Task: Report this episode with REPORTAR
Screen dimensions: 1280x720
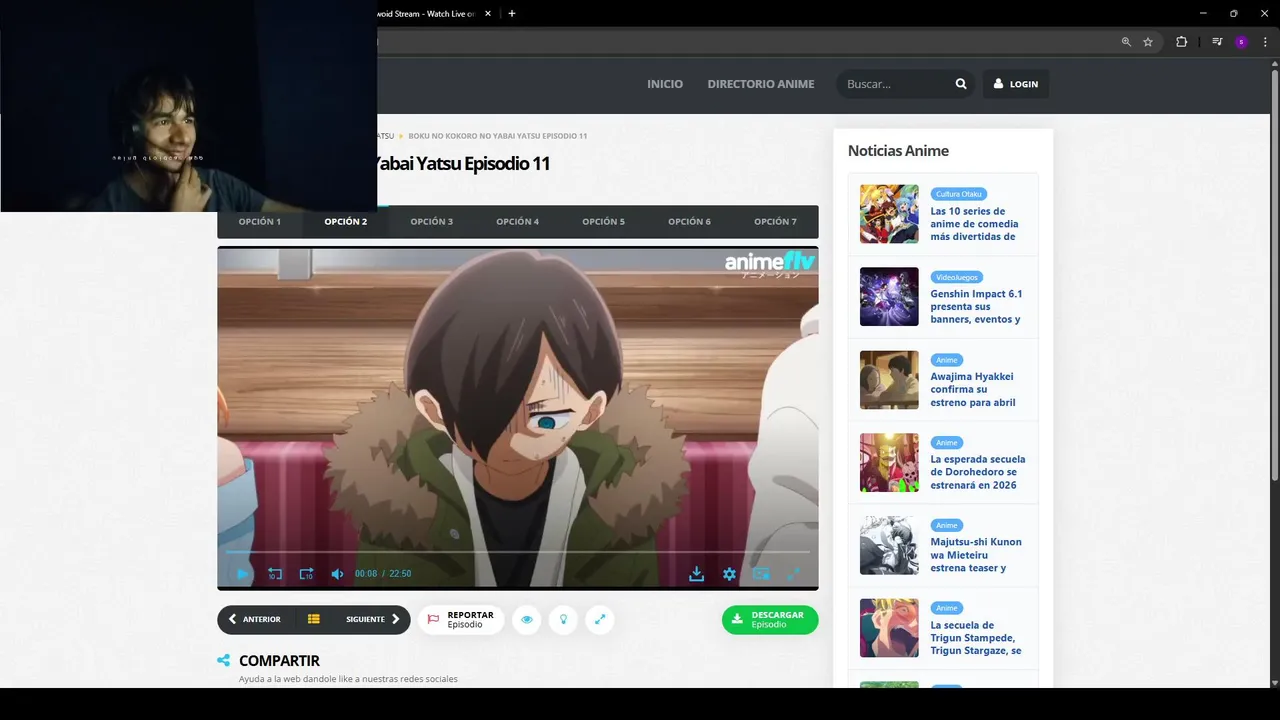Action: coord(460,620)
